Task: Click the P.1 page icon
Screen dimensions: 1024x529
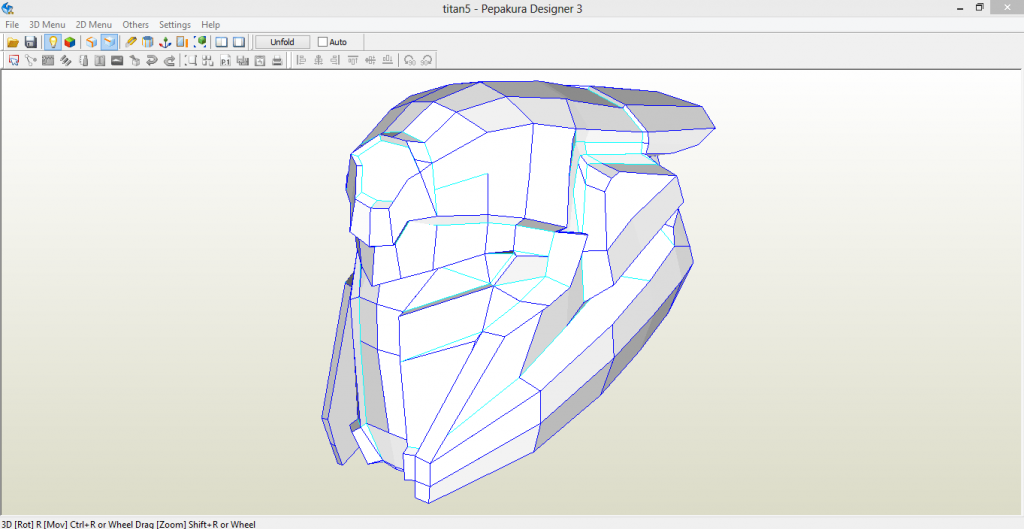Action: pyautogui.click(x=226, y=60)
